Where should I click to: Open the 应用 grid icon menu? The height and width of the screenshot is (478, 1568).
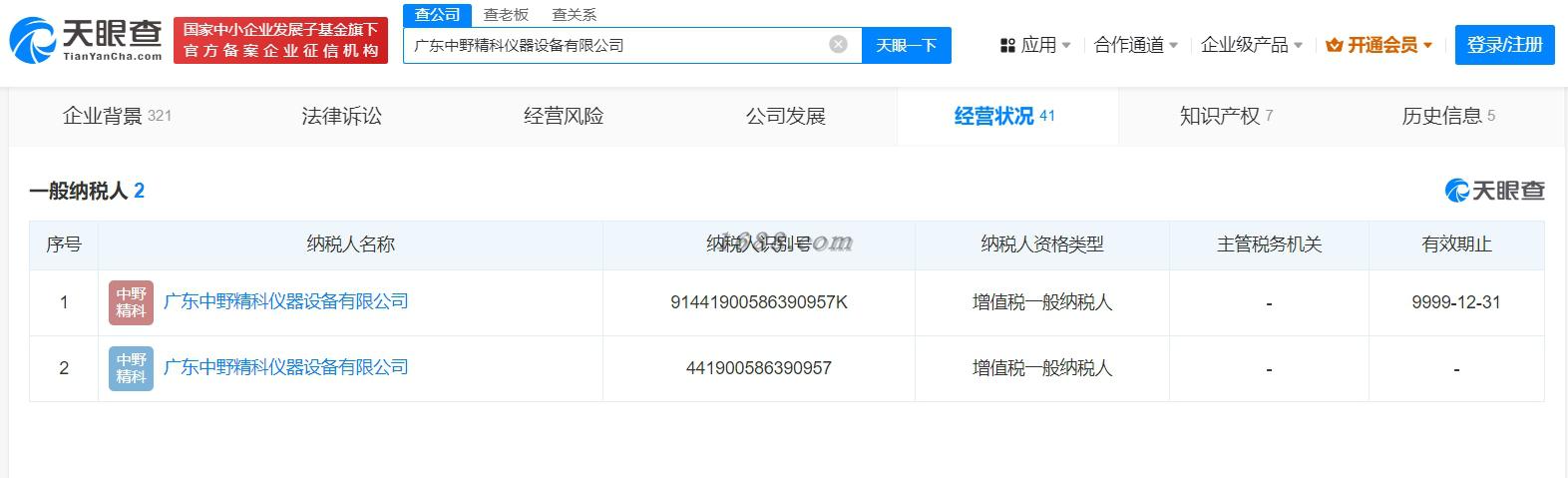[x=1007, y=45]
